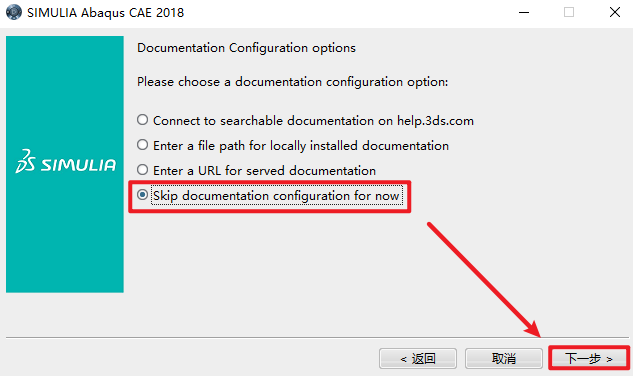This screenshot has width=633, height=376.
Task: Cancel setup with the 取消 button
Action: 503,358
